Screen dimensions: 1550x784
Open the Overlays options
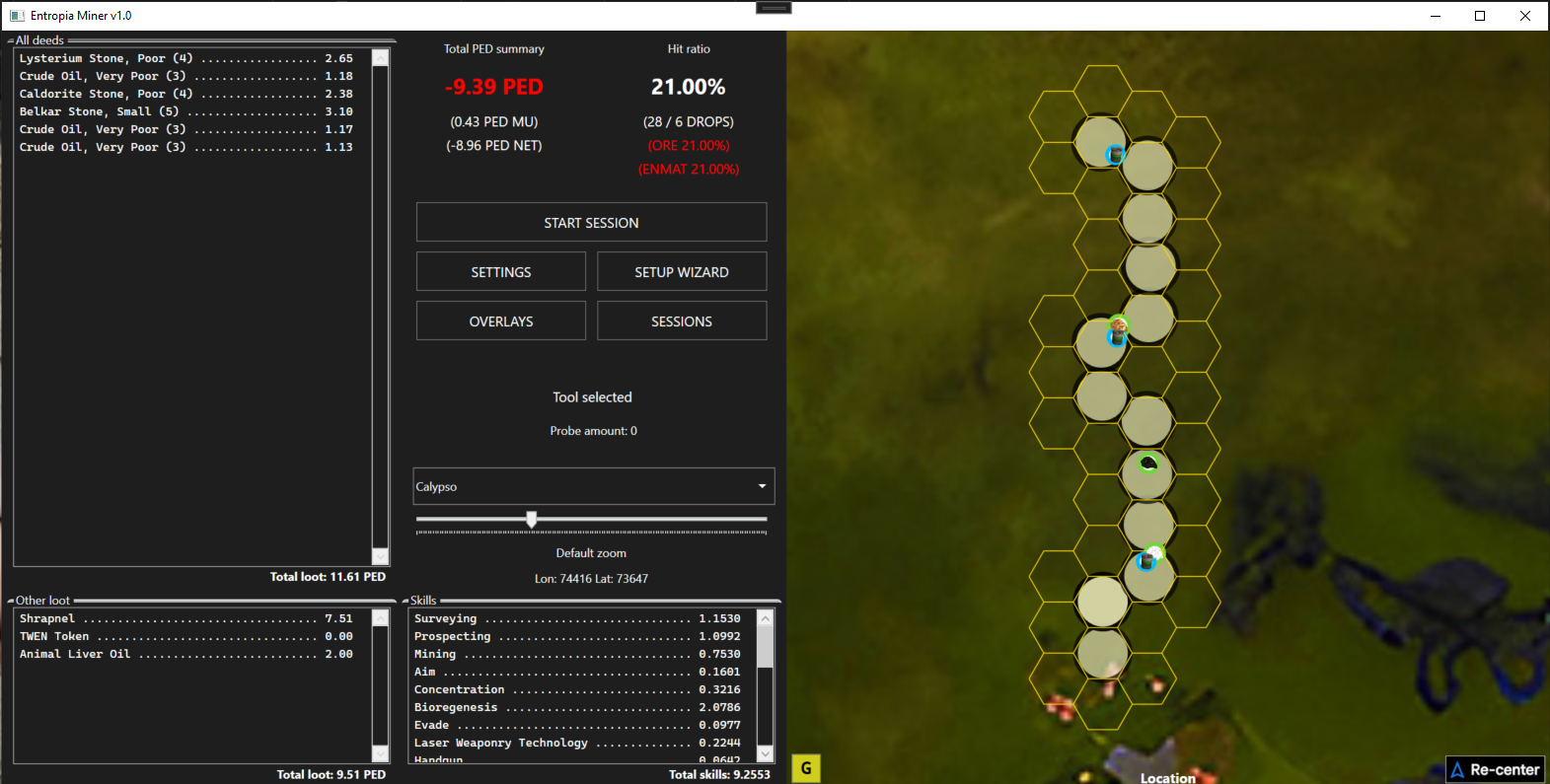[500, 321]
